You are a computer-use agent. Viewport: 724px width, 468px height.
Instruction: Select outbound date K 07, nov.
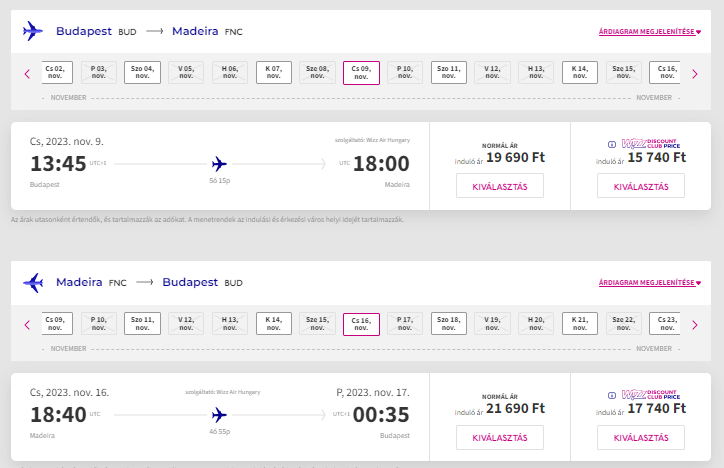coord(274,72)
